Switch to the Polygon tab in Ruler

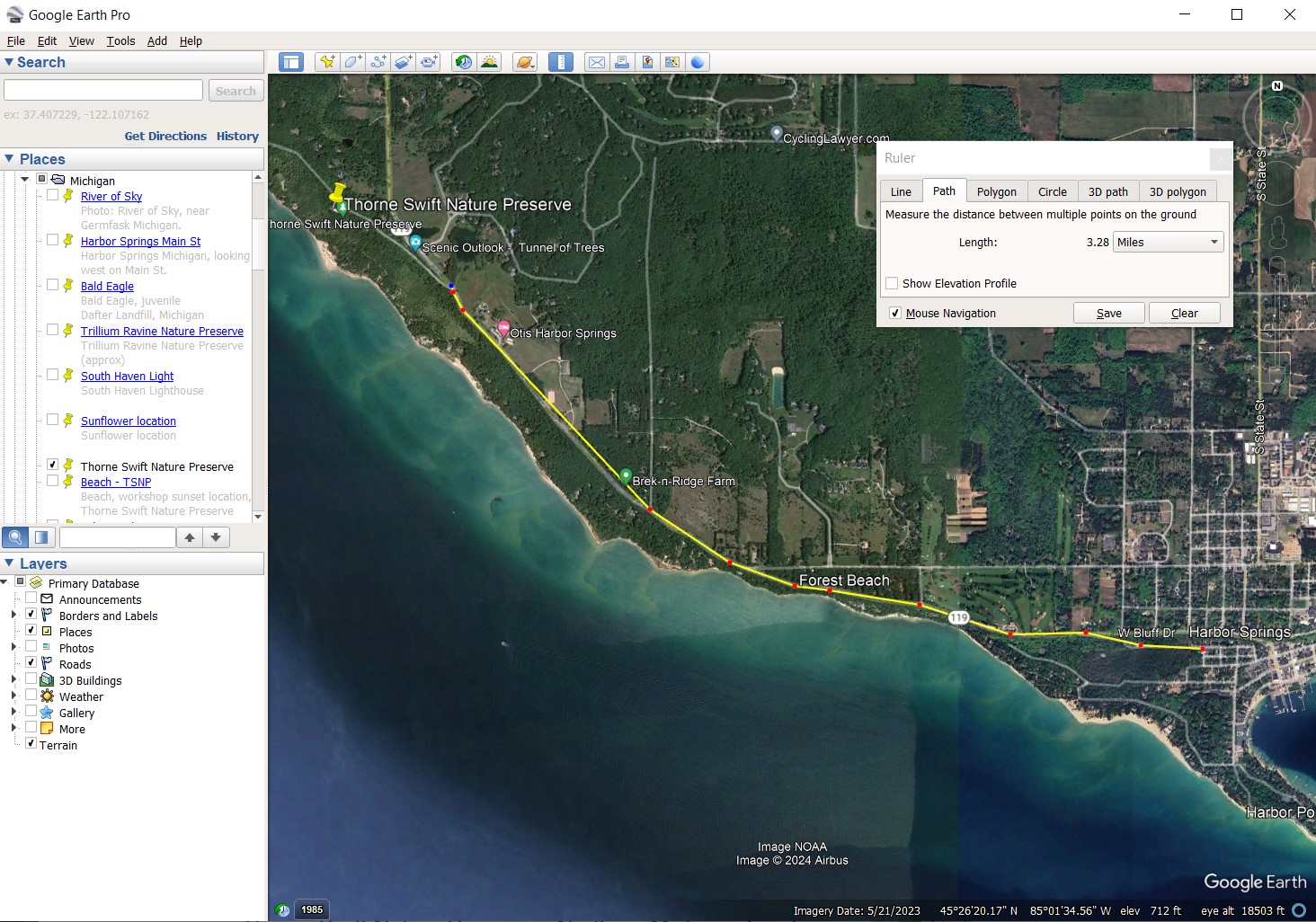(x=997, y=191)
